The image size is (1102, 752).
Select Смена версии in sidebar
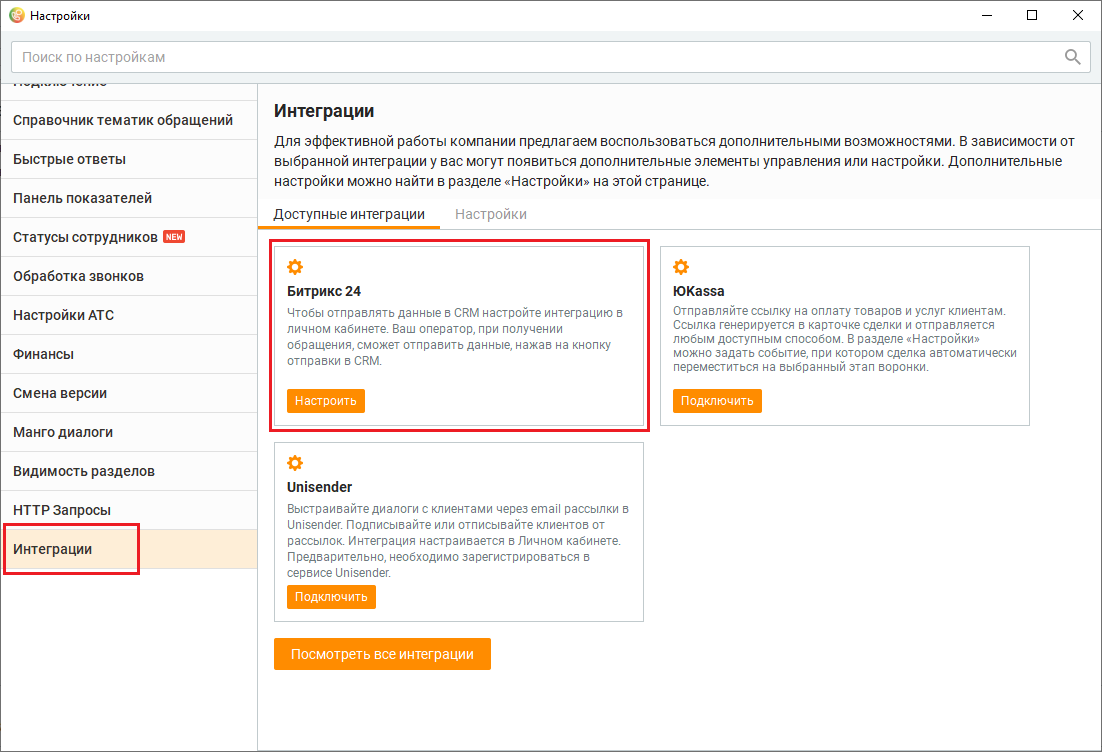[x=129, y=394]
